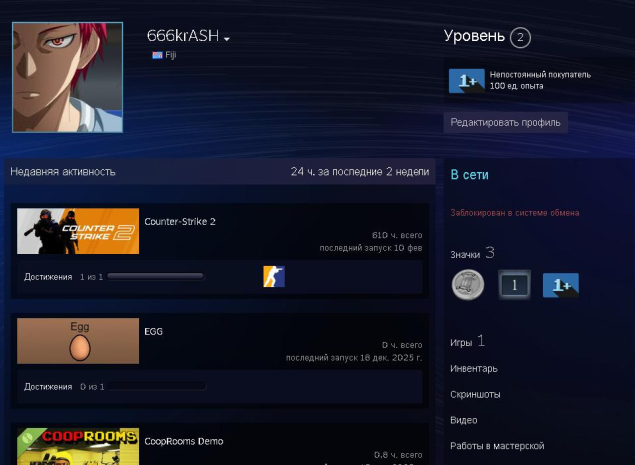Open the silver coin badge icon
This screenshot has width=635, height=465.
467,285
